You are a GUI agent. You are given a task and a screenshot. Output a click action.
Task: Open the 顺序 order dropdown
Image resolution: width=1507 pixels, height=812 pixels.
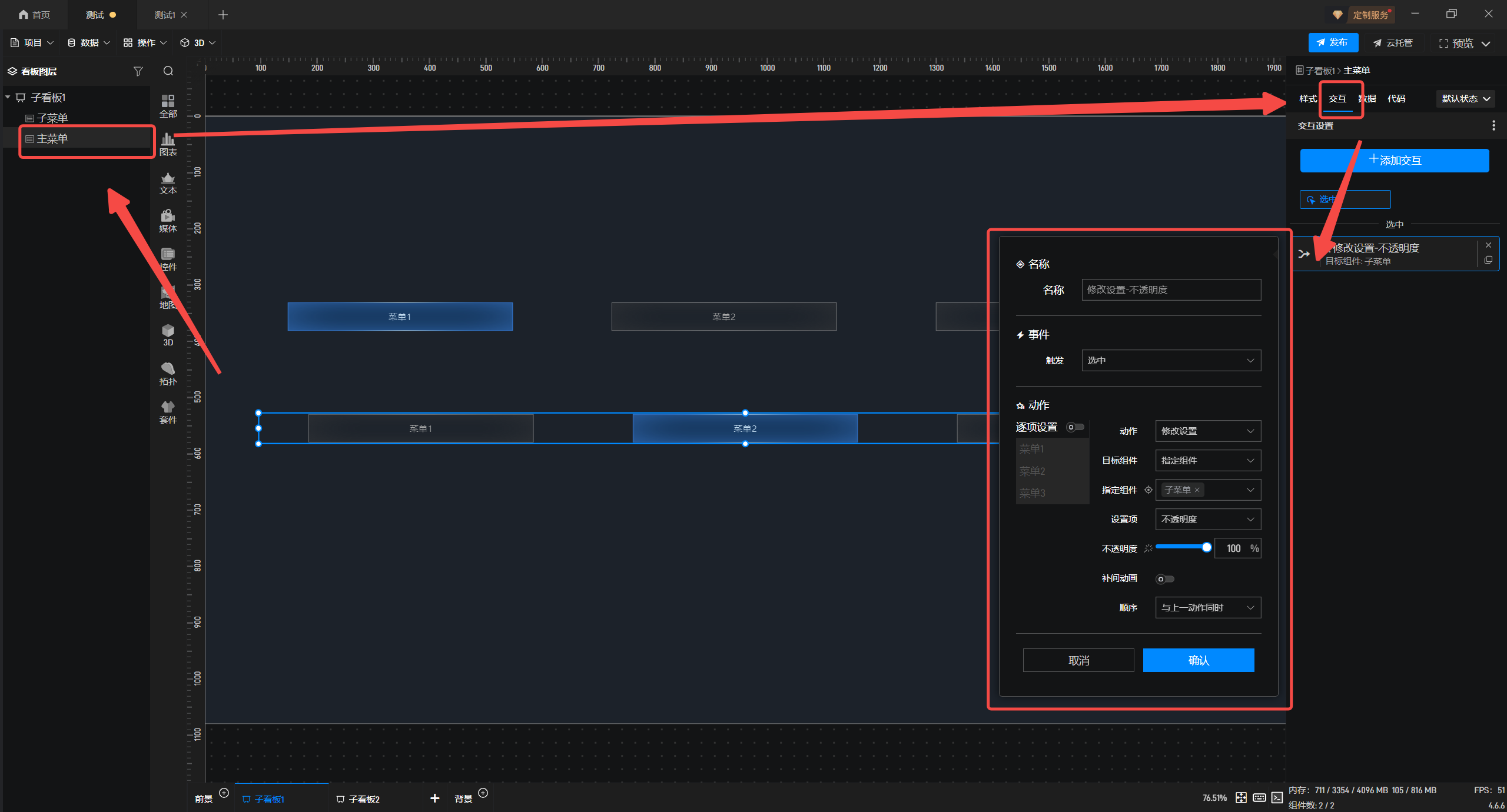(x=1207, y=607)
